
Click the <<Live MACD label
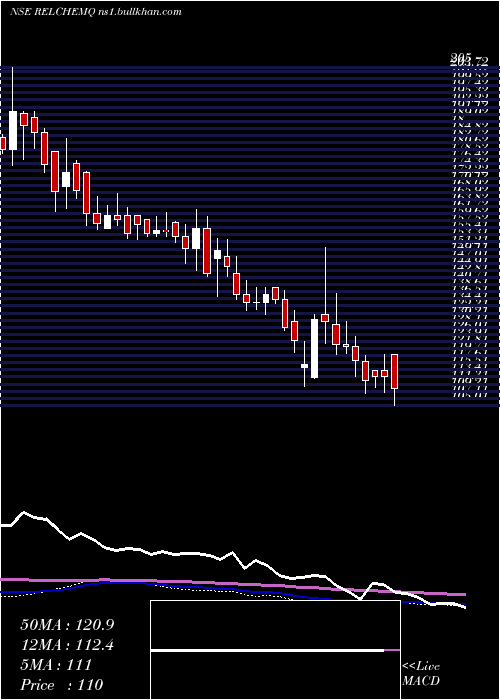(421, 674)
